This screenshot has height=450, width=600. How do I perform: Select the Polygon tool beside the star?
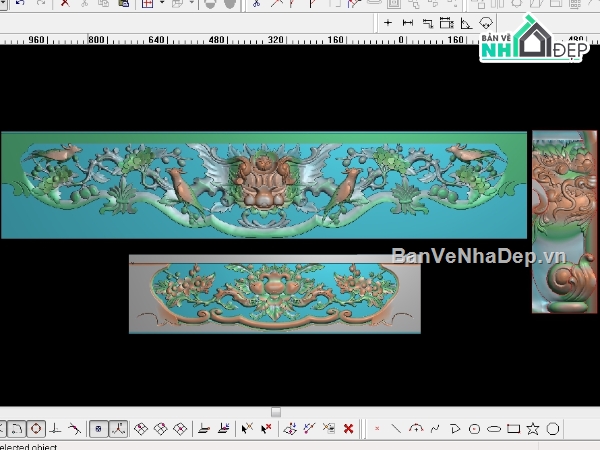click(553, 429)
